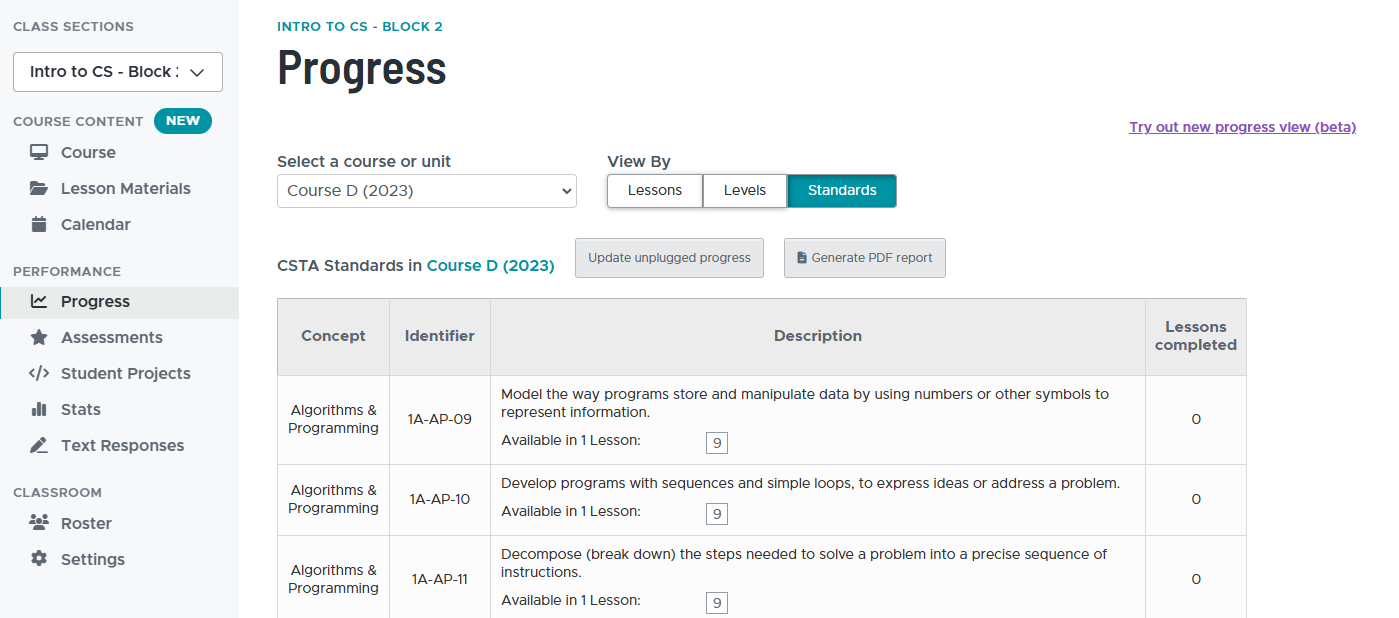Click the Settings gear icon
The width and height of the screenshot is (1399, 618).
(39, 560)
